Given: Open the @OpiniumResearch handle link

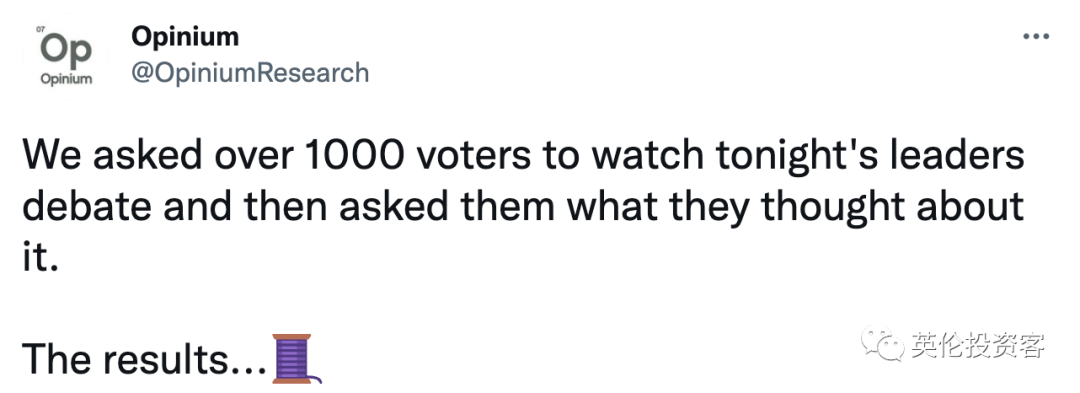Looking at the screenshot, I should tap(250, 72).
